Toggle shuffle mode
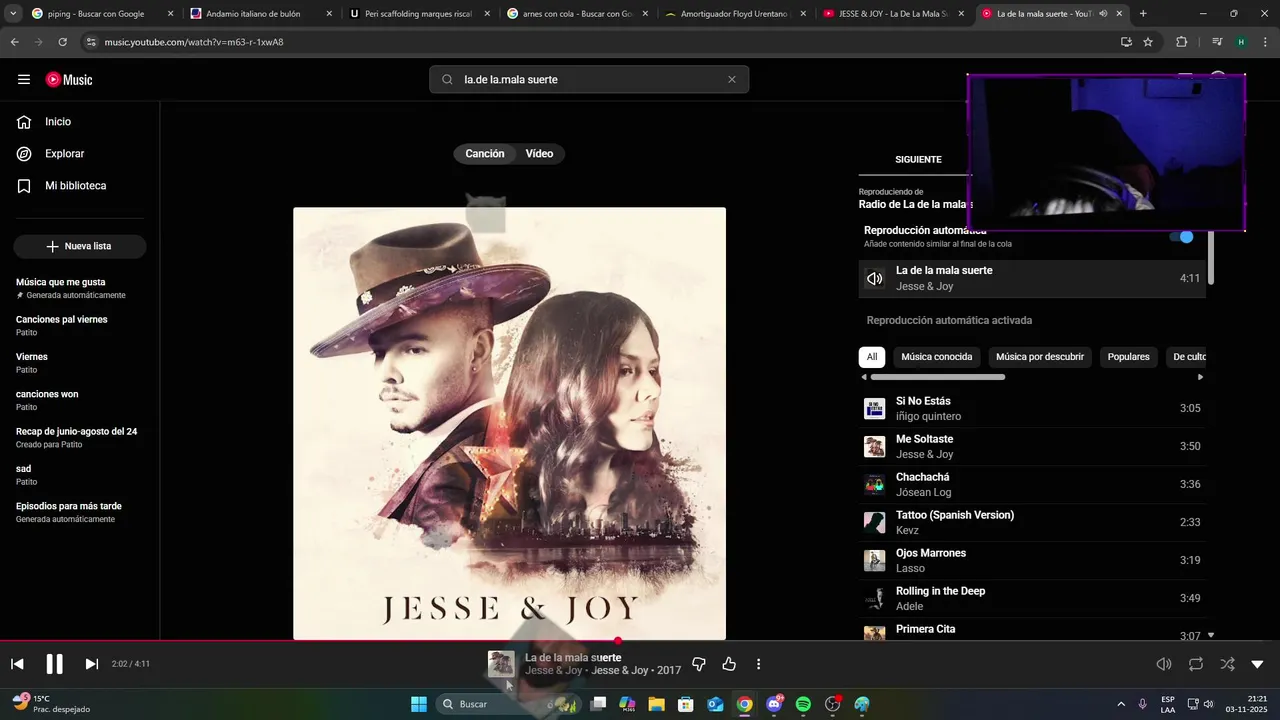 click(1227, 664)
